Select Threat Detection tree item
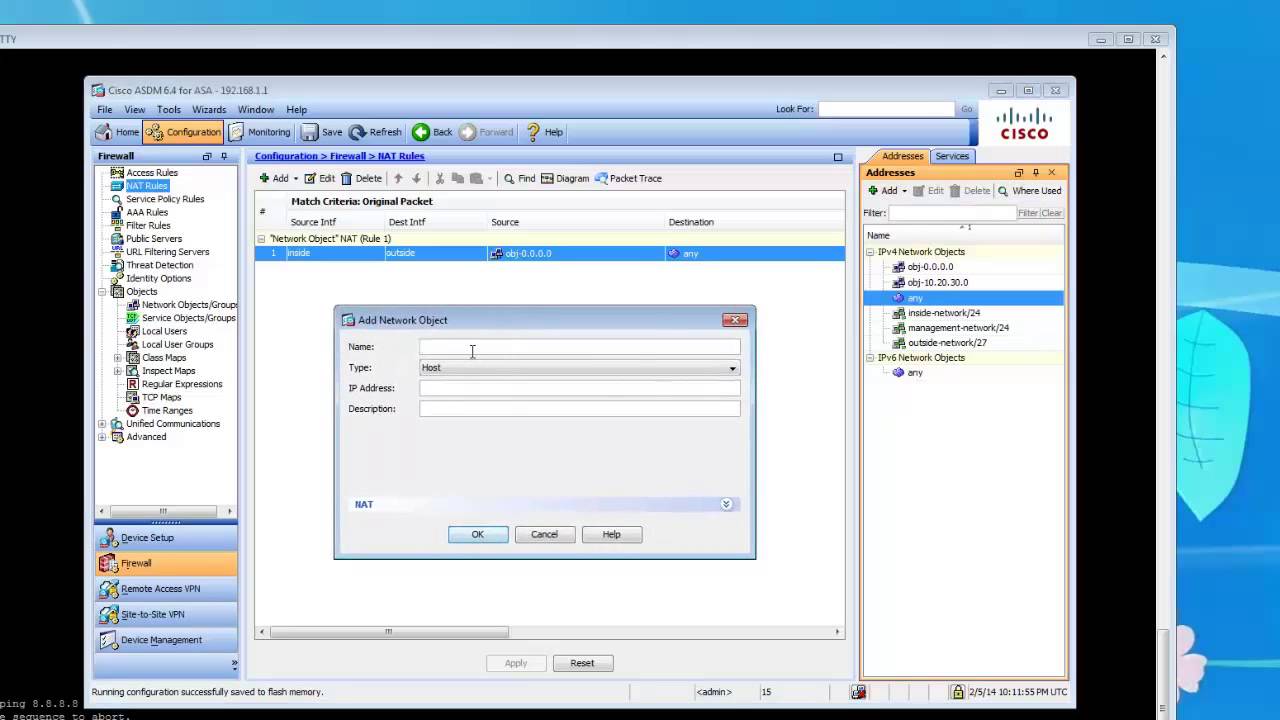Screen dimensions: 1280x720 click(x=160, y=265)
